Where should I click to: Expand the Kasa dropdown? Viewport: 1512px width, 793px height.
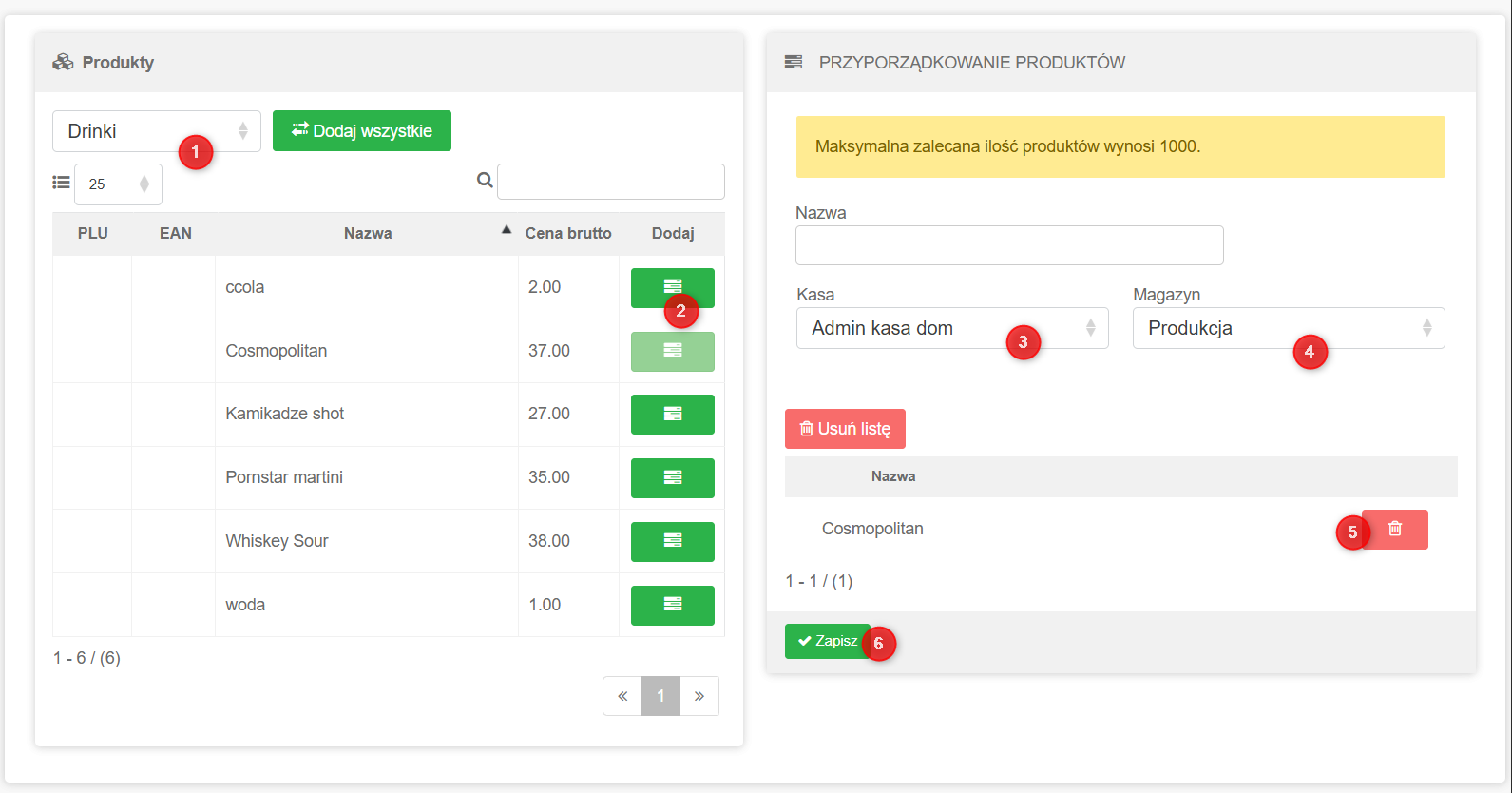(x=951, y=328)
